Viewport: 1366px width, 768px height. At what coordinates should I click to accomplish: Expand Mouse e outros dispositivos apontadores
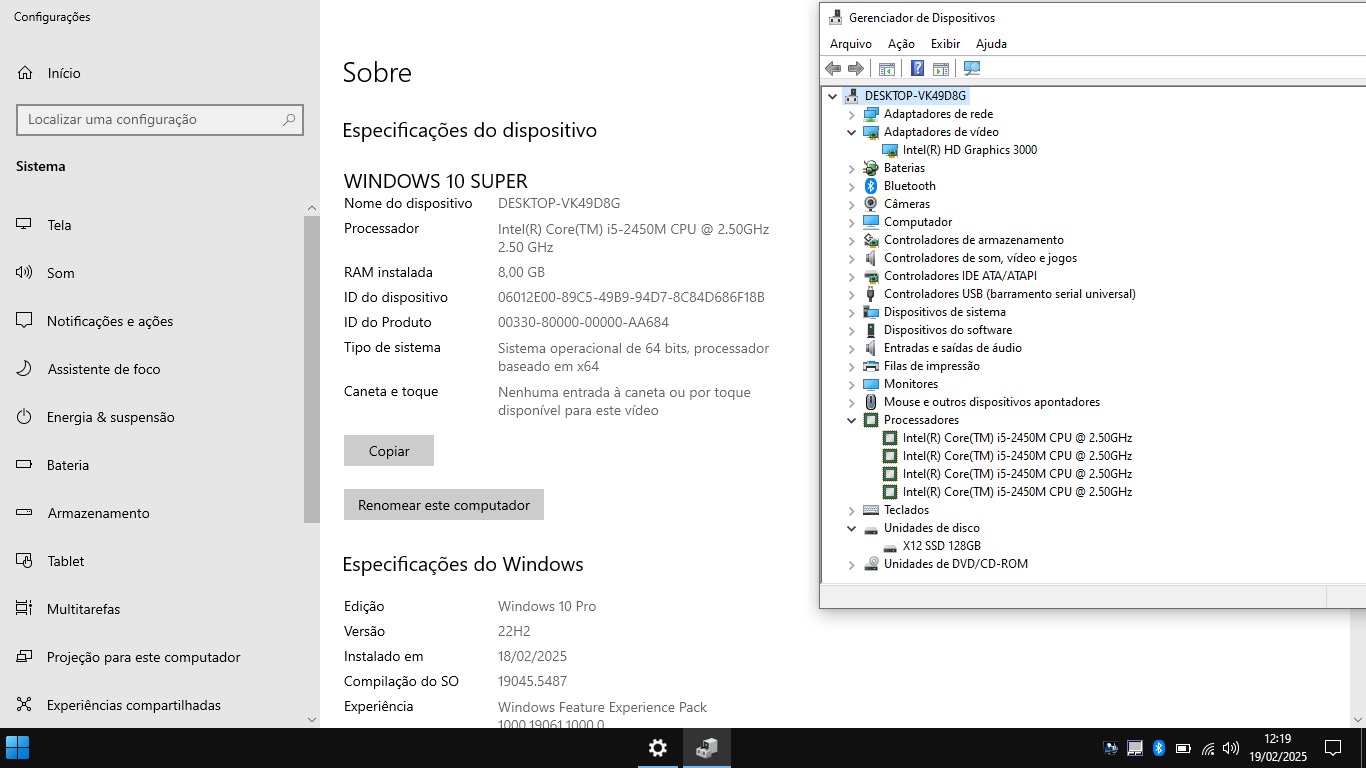tap(852, 402)
